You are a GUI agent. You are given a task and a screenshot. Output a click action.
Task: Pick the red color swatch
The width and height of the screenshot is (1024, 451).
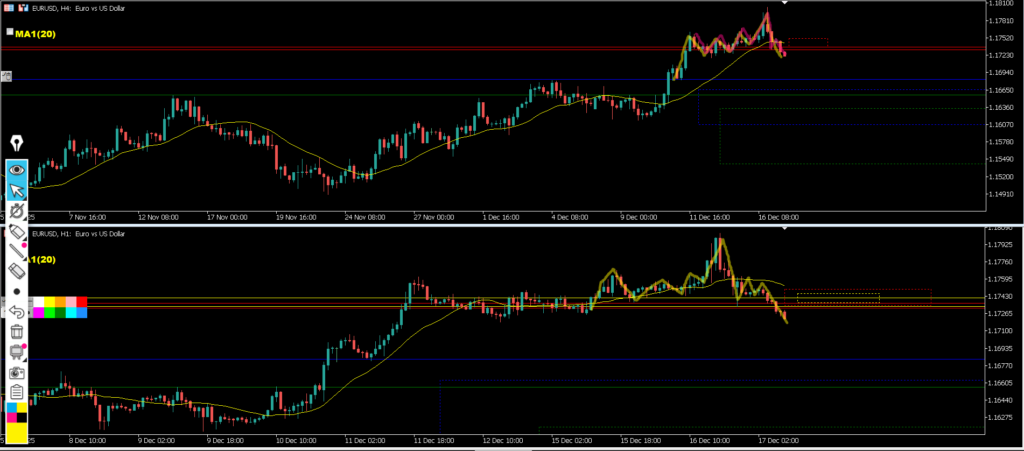[x=82, y=302]
